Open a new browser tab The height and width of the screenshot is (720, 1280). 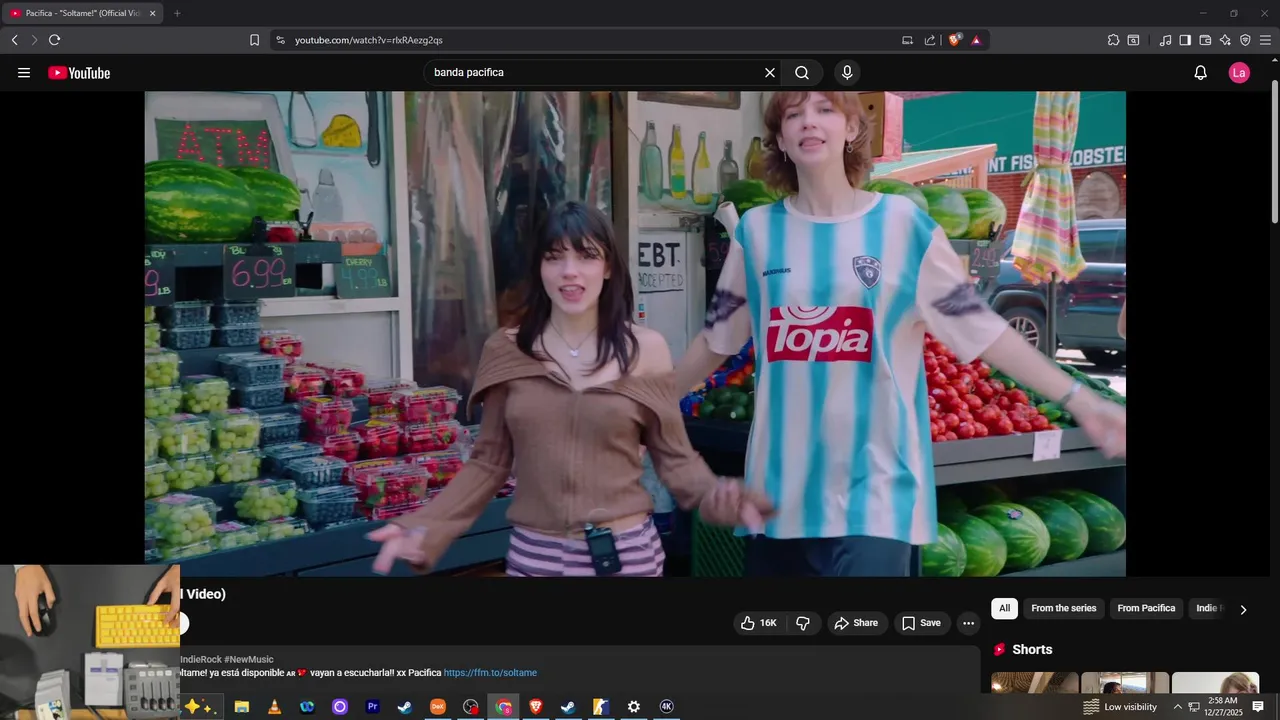pyautogui.click(x=177, y=13)
